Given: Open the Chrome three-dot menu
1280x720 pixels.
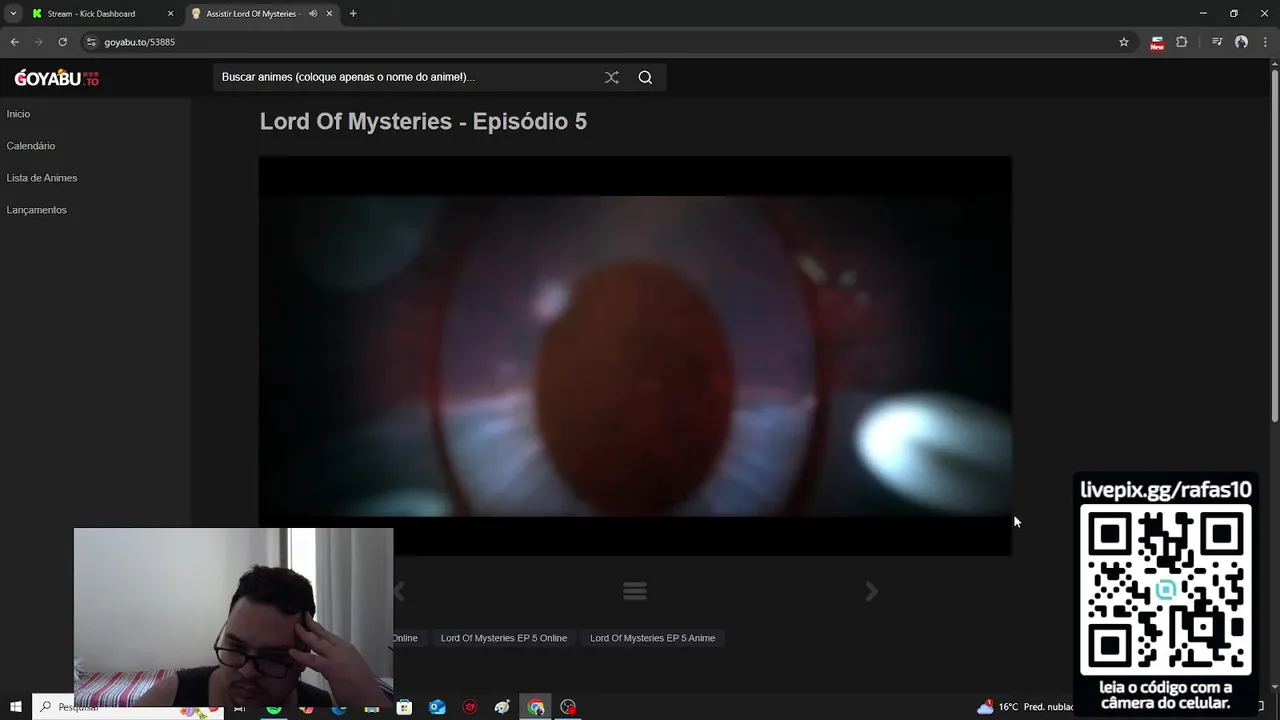Looking at the screenshot, I should 1264,42.
